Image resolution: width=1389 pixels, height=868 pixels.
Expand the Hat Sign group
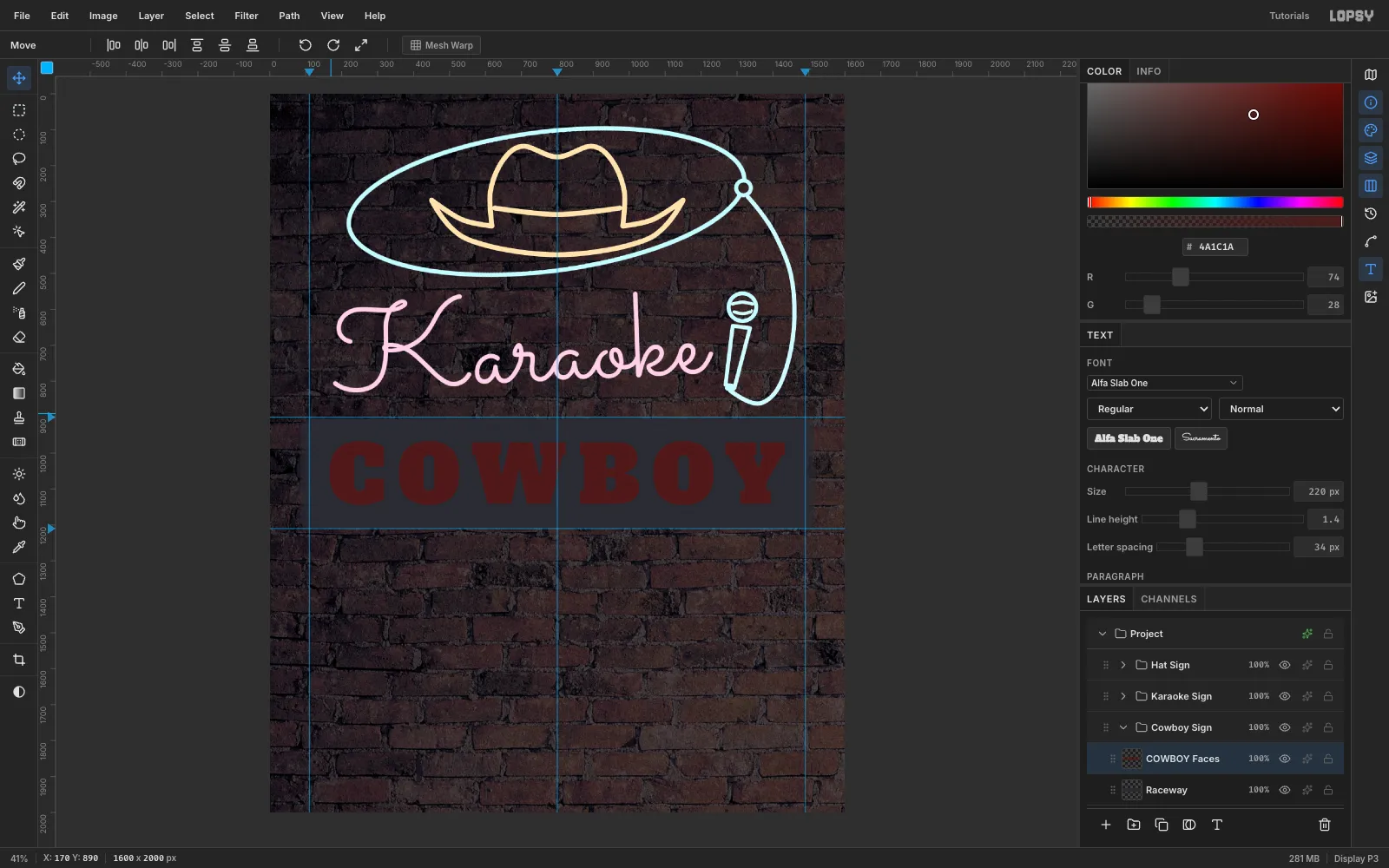pos(1123,665)
